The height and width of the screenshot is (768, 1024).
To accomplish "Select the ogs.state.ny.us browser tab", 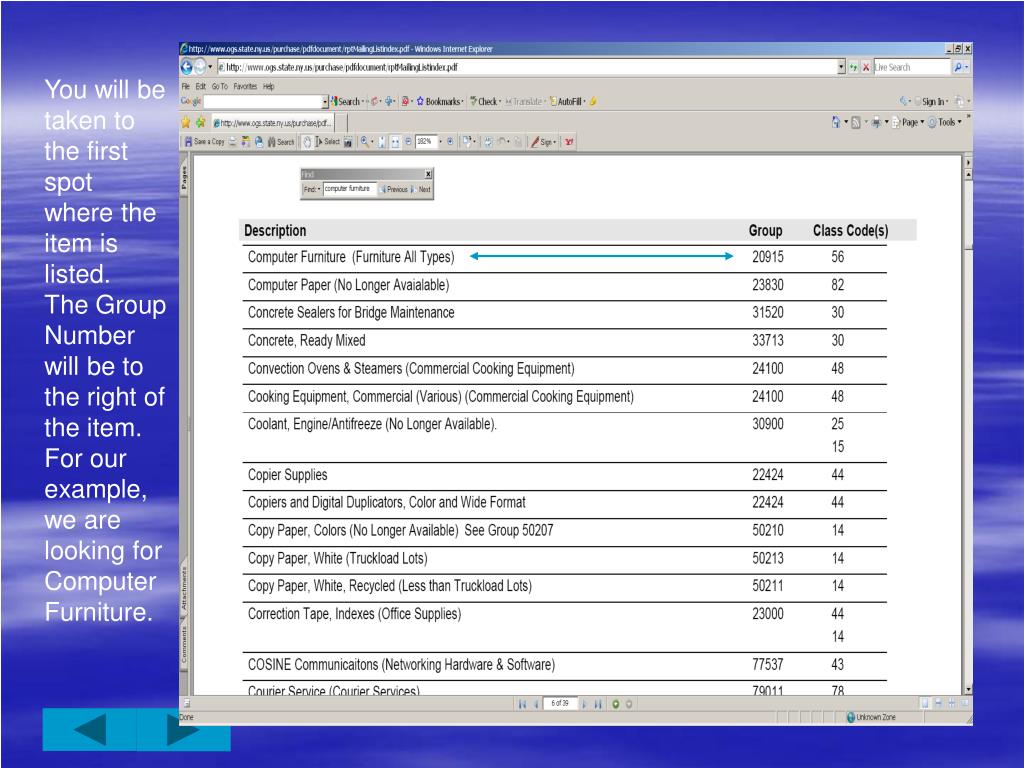I will (273, 122).
